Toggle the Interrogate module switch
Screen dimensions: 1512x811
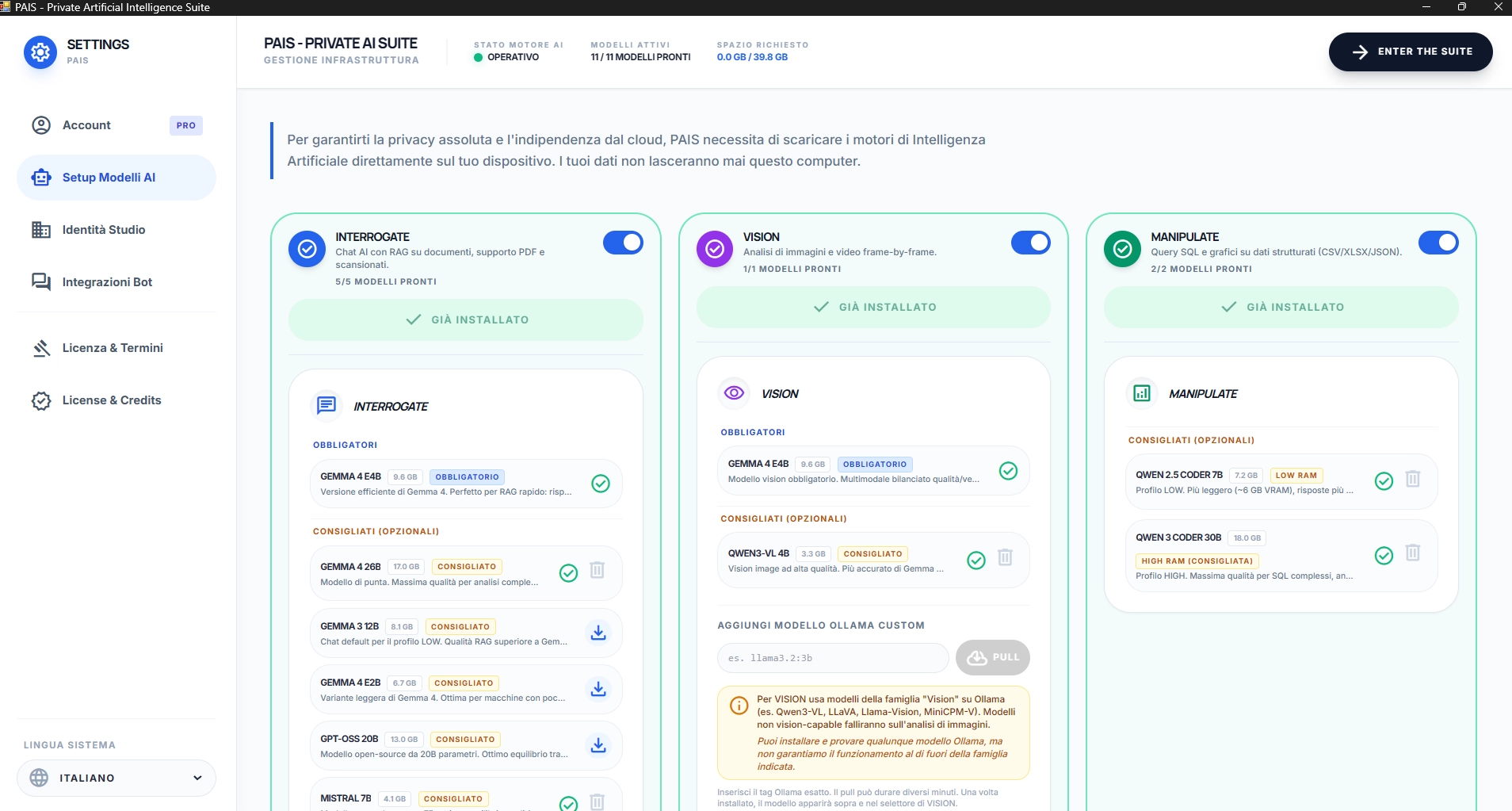click(623, 243)
